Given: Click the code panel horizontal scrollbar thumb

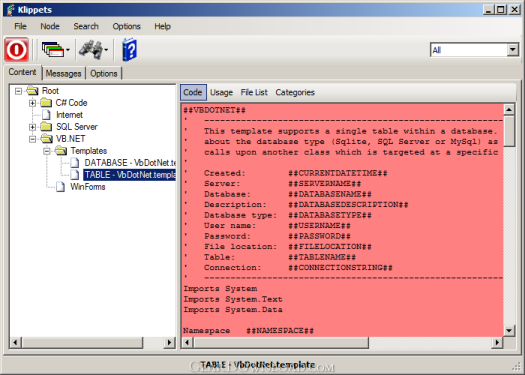Looking at the screenshot, I should tap(281, 343).
